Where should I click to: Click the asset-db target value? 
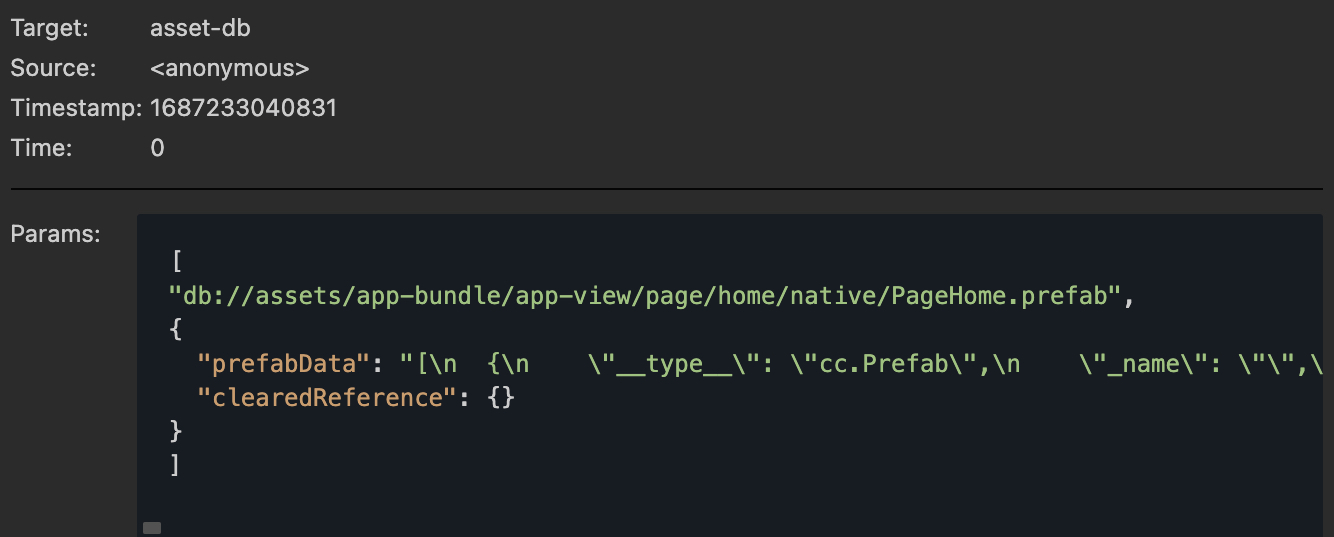pyautogui.click(x=200, y=28)
